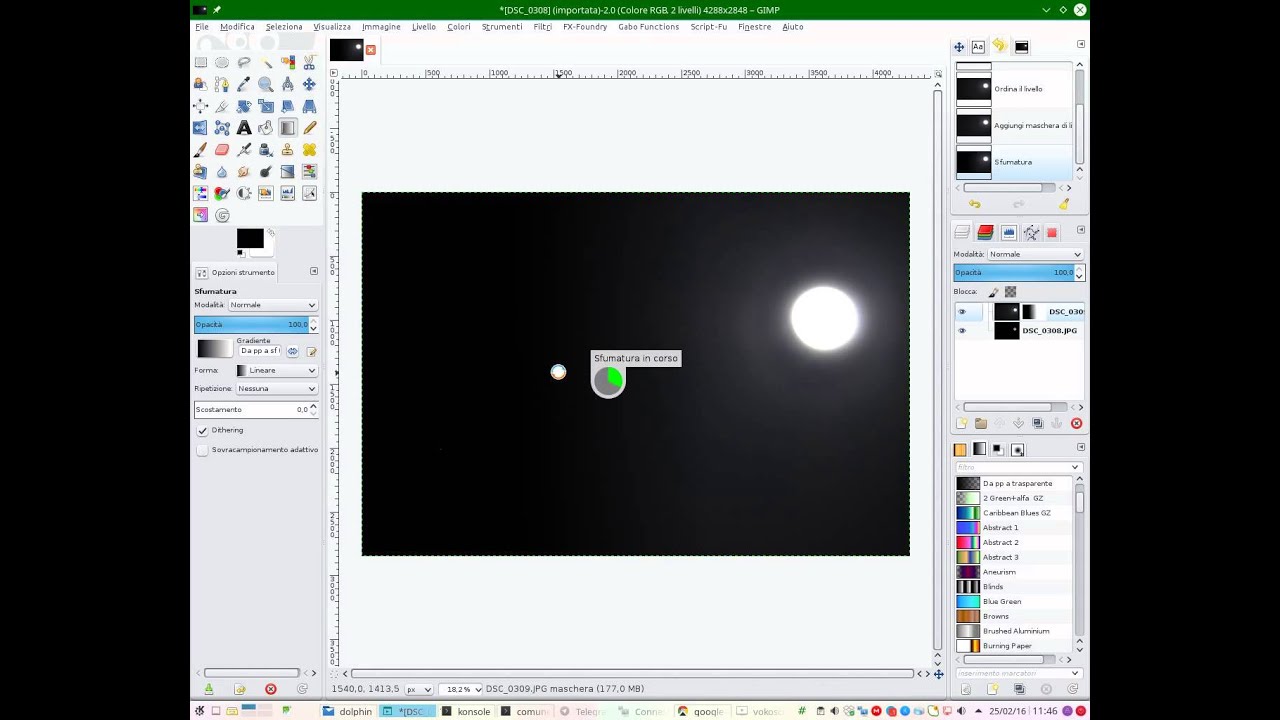This screenshot has height=720, width=1280.
Task: Select the Paintbrush tool
Action: click(200, 150)
